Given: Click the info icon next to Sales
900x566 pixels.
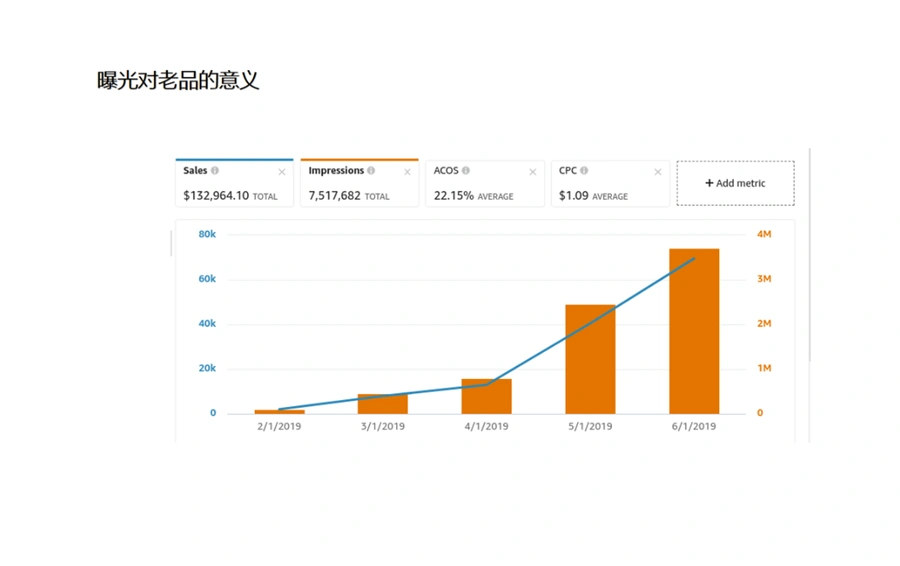Looking at the screenshot, I should coord(215,170).
